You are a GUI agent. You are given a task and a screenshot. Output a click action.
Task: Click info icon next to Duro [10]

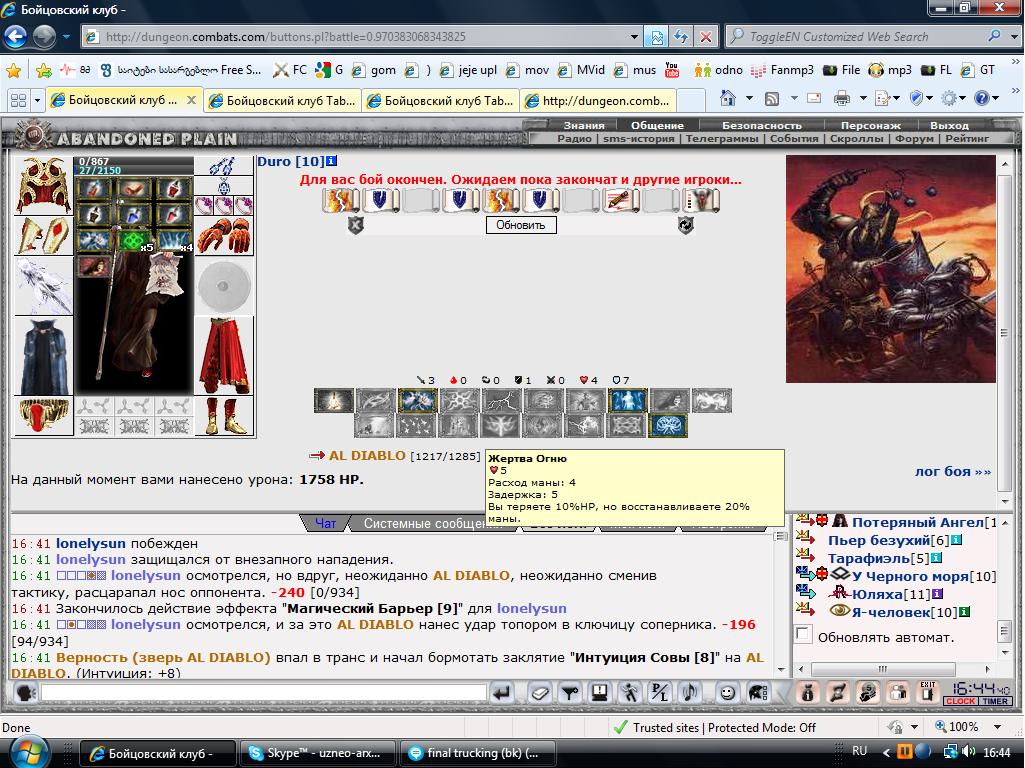coord(331,161)
